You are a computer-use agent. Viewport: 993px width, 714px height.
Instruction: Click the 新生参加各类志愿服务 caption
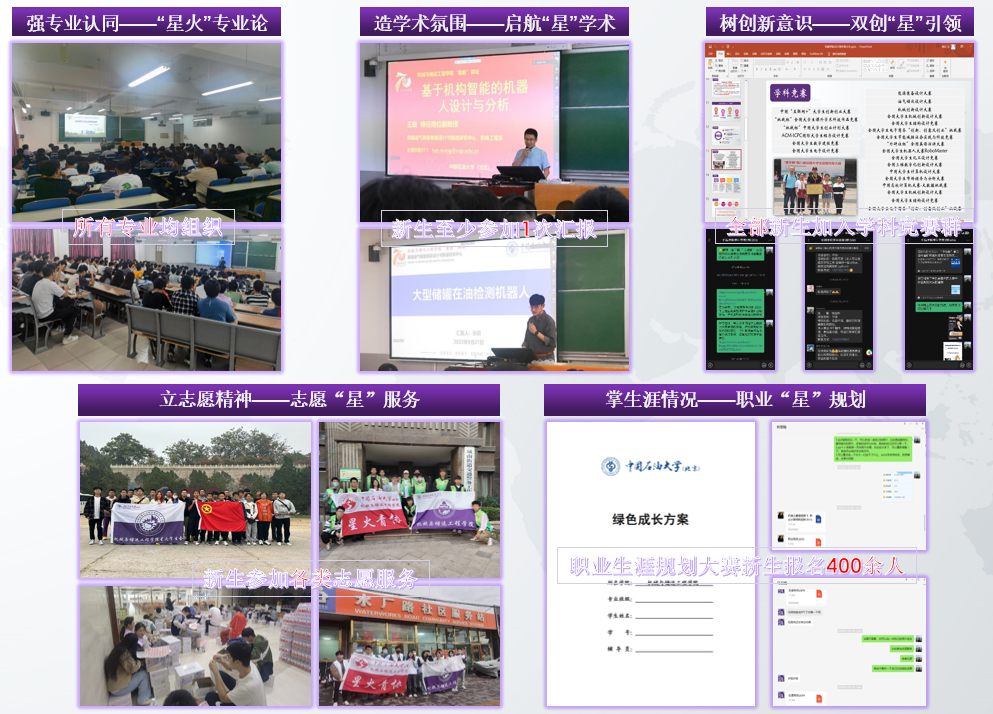pos(310,577)
